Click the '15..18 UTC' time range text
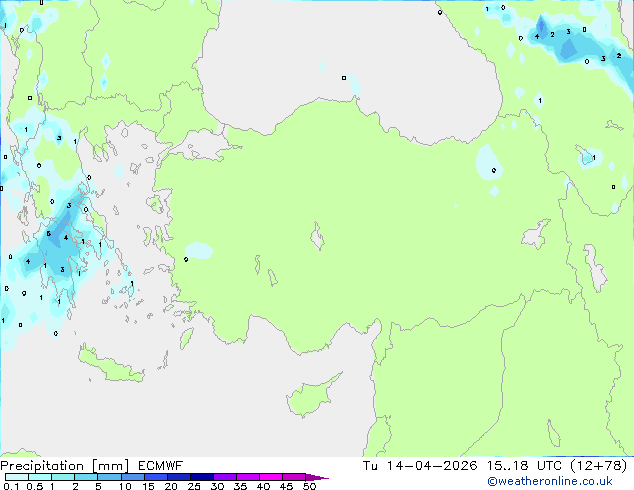Image resolution: width=634 pixels, height=490 pixels. (524, 466)
